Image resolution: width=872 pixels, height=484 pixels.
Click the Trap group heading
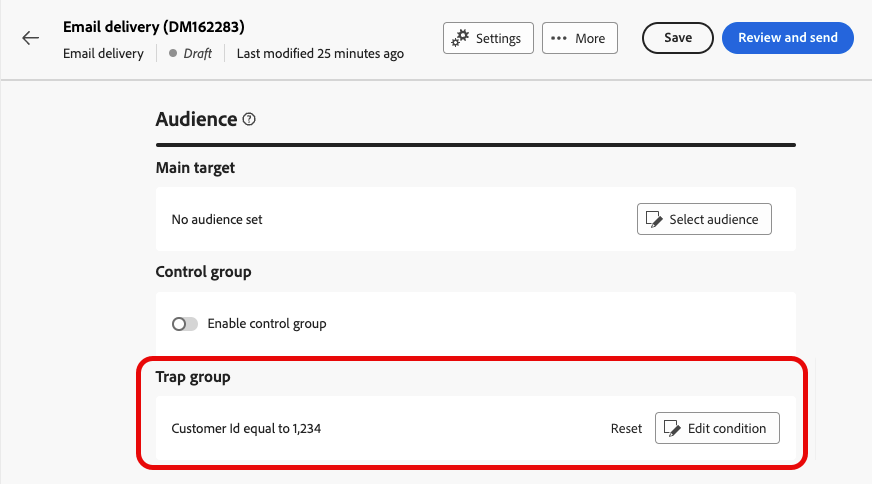pos(193,377)
